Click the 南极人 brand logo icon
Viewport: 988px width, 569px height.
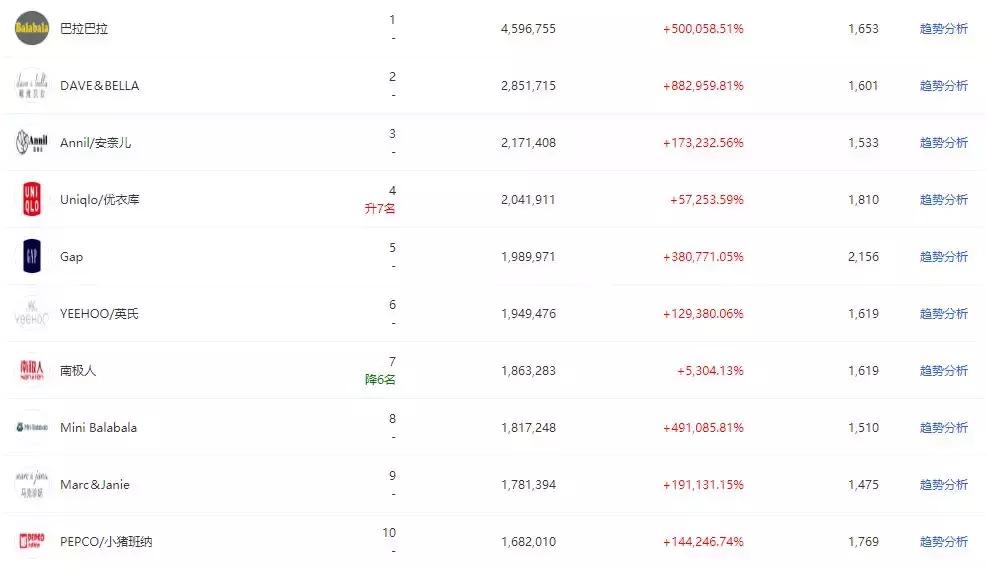pos(31,371)
